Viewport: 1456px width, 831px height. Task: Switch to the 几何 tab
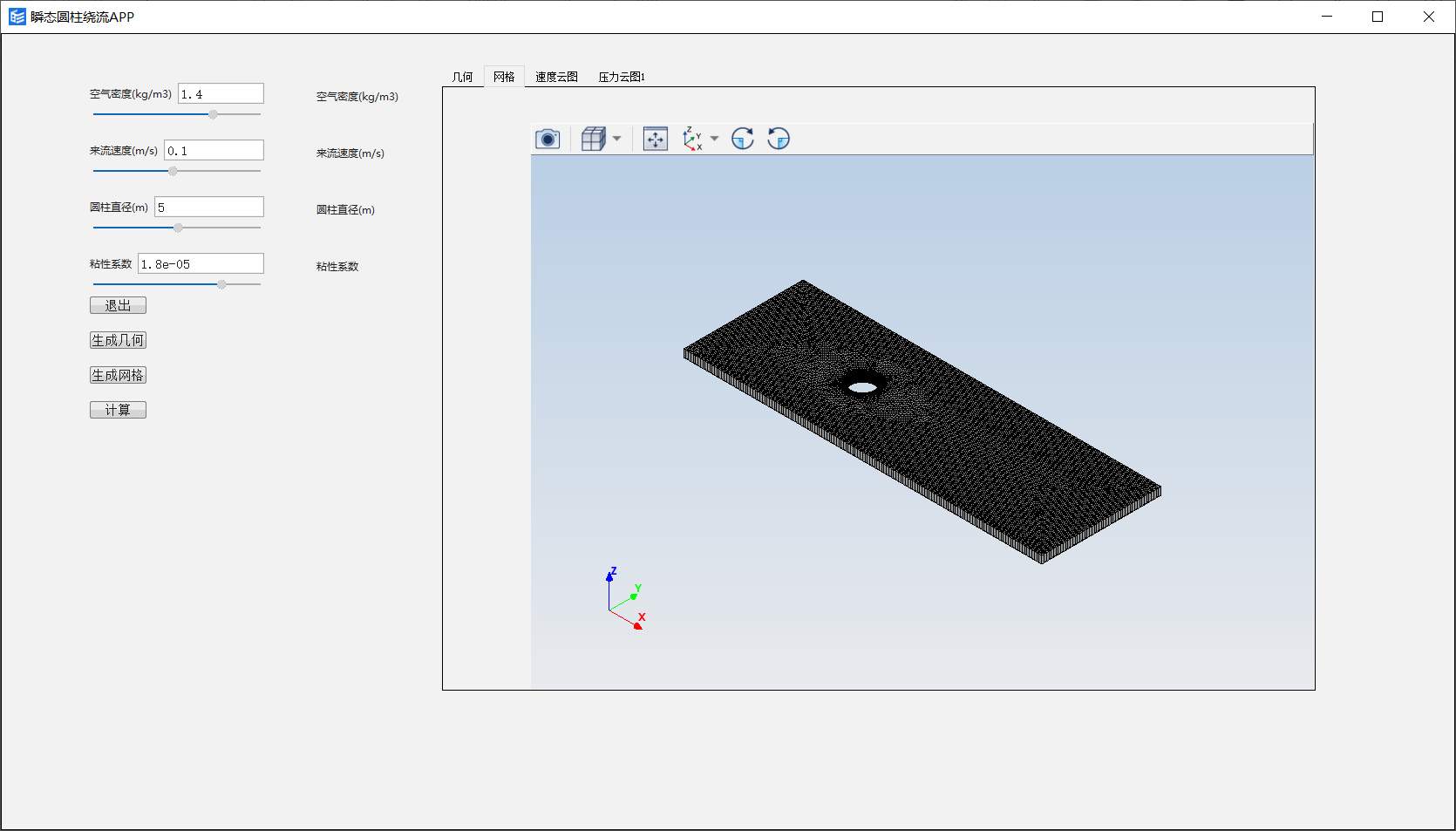[x=462, y=77]
